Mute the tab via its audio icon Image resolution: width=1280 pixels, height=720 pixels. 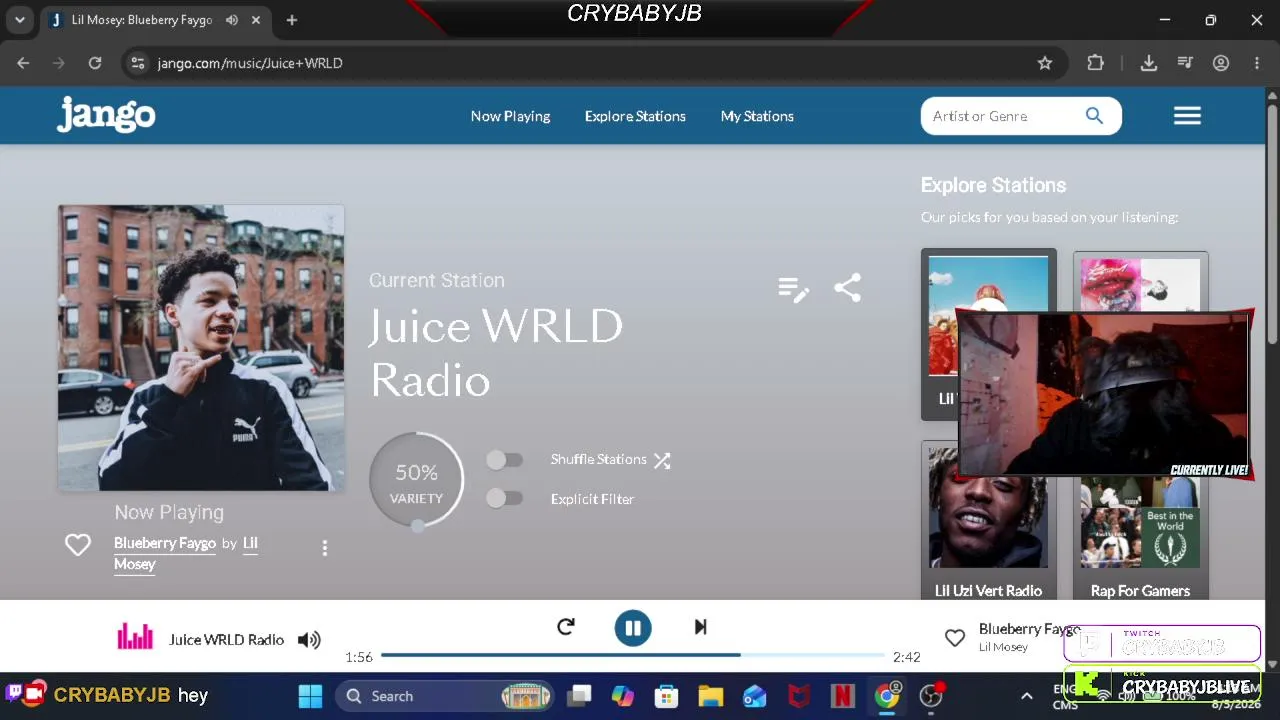[x=232, y=20]
